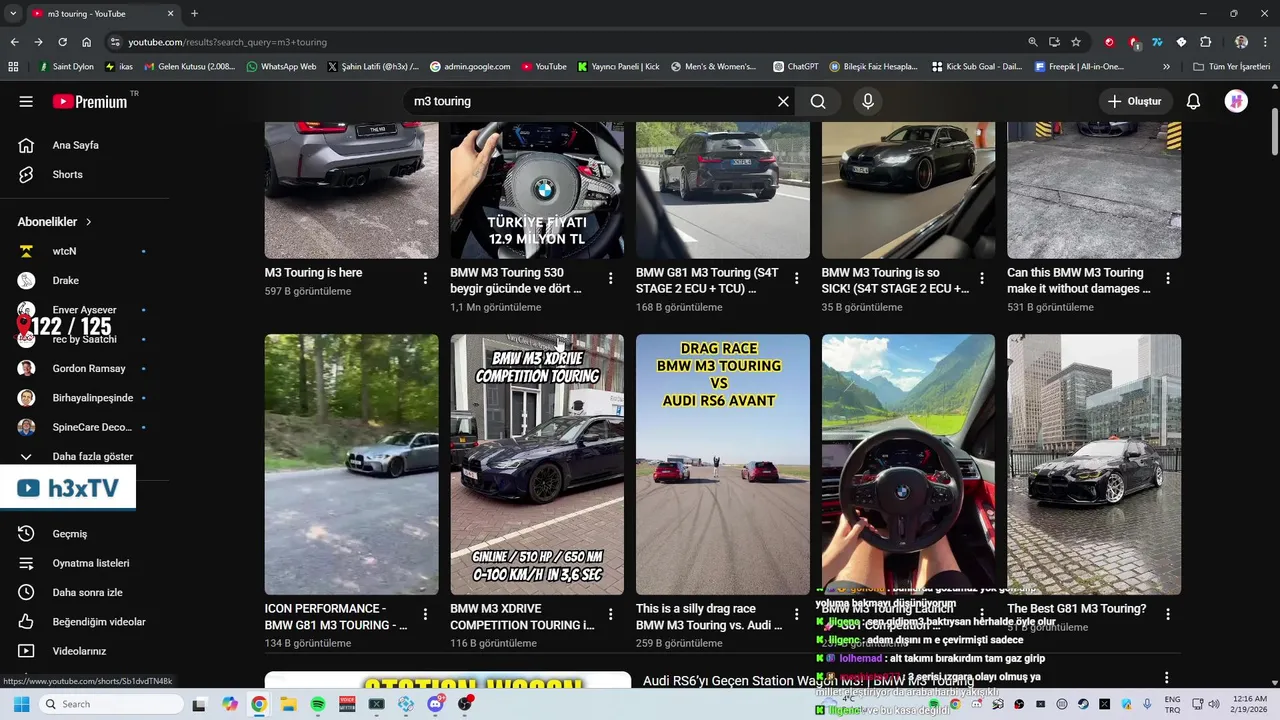The height and width of the screenshot is (720, 1280).
Task: Play the ICON PERFORMANCE forest road short
Action: (x=351, y=464)
